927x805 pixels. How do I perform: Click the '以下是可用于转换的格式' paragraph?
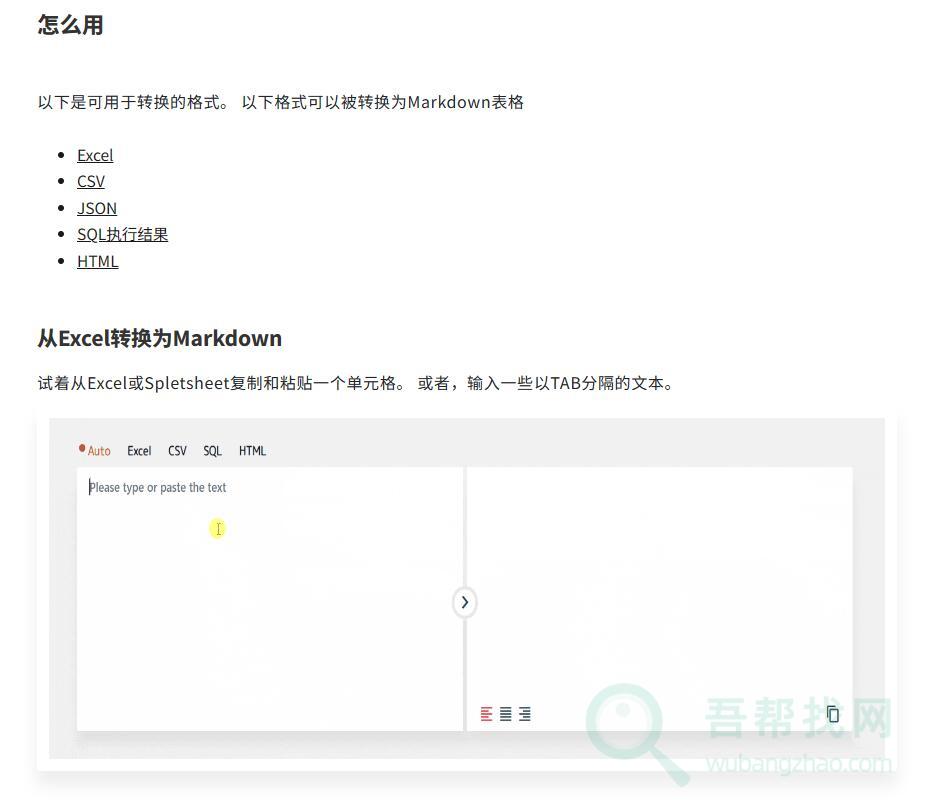280,102
